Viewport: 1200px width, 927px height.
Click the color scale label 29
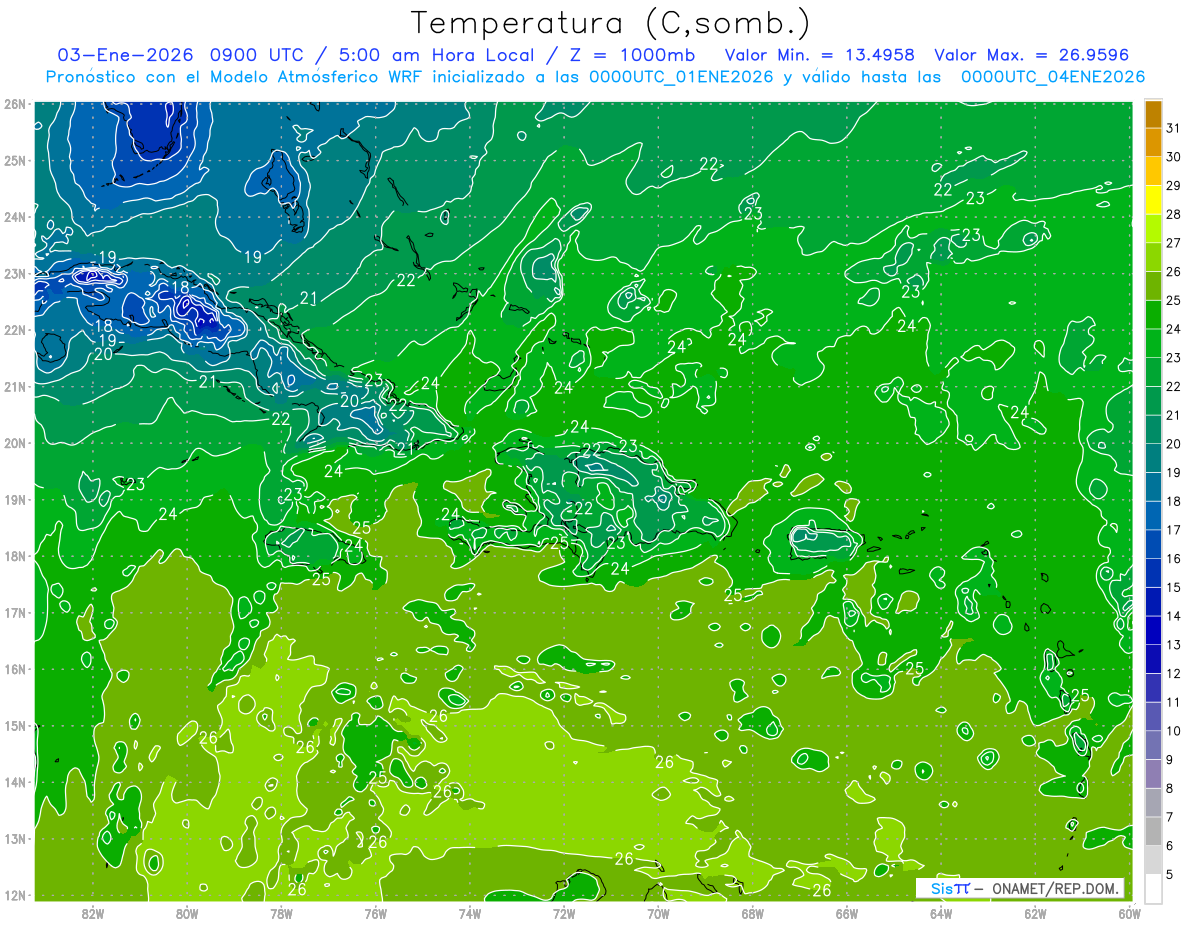click(1174, 185)
